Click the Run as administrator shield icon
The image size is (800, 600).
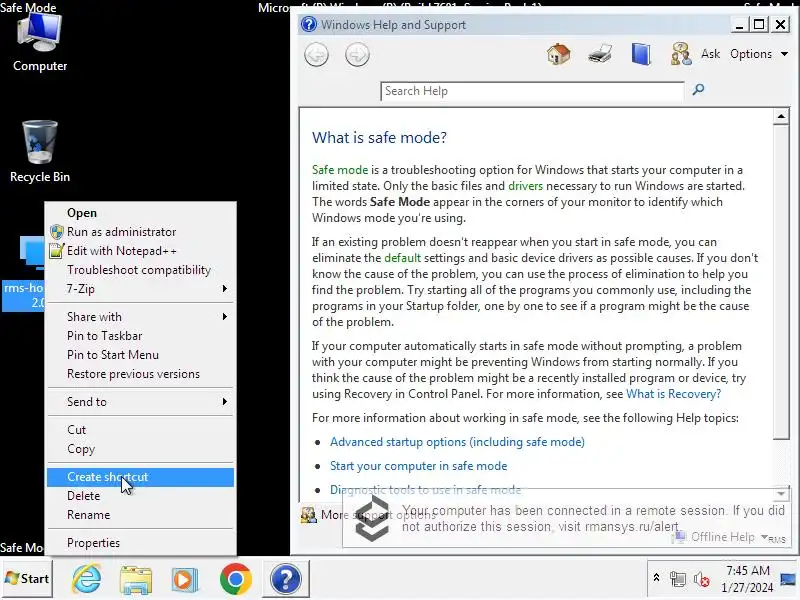(x=57, y=232)
